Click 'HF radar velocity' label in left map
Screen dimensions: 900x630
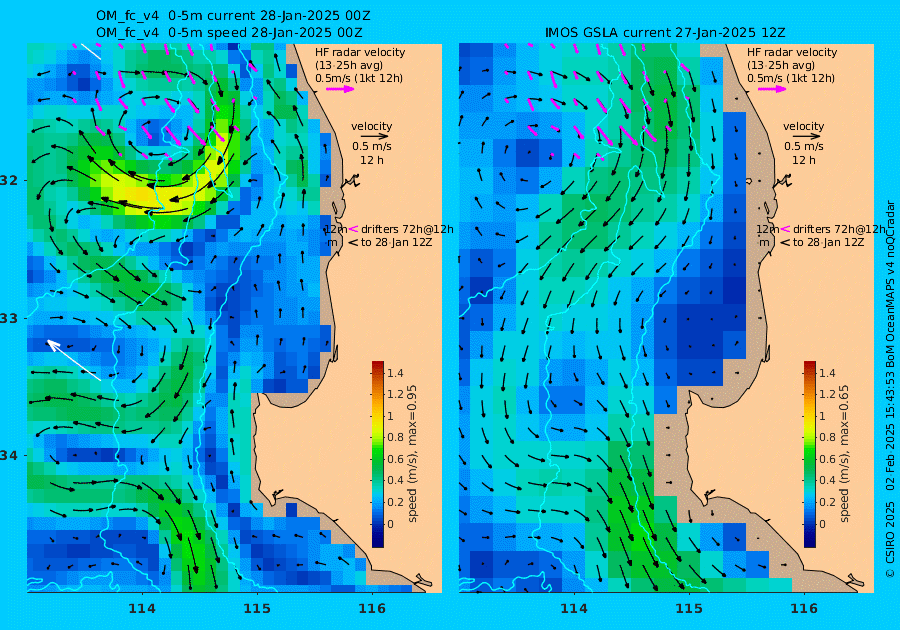360,52
